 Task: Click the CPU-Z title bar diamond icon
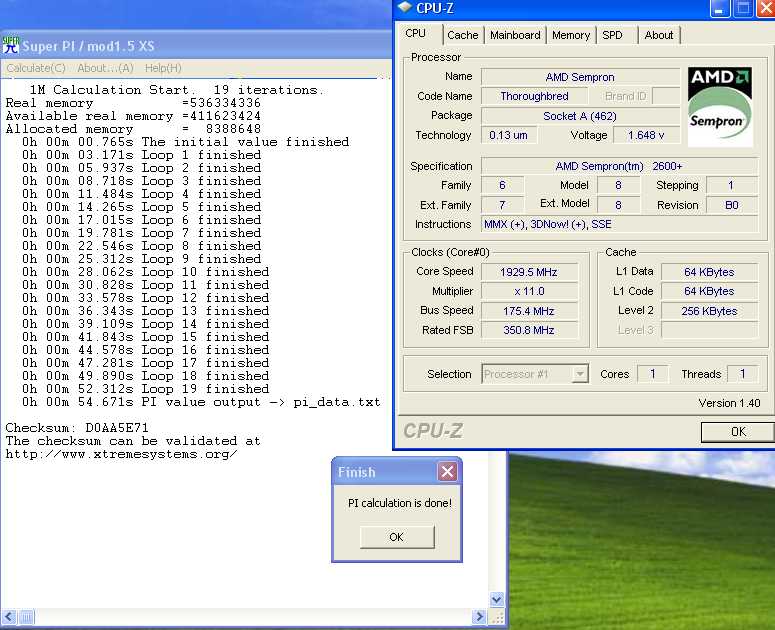point(405,7)
